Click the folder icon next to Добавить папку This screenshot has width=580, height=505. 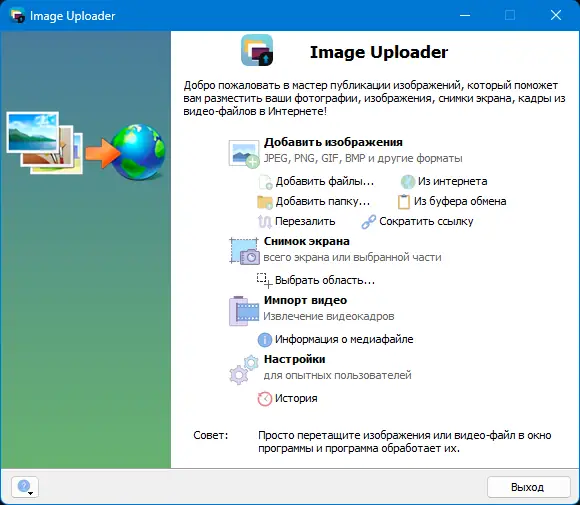click(265, 202)
